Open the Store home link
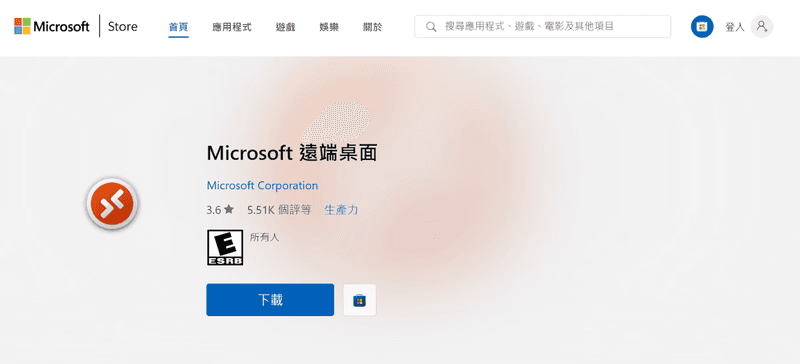Screen dimensions: 800x364 click(122, 27)
